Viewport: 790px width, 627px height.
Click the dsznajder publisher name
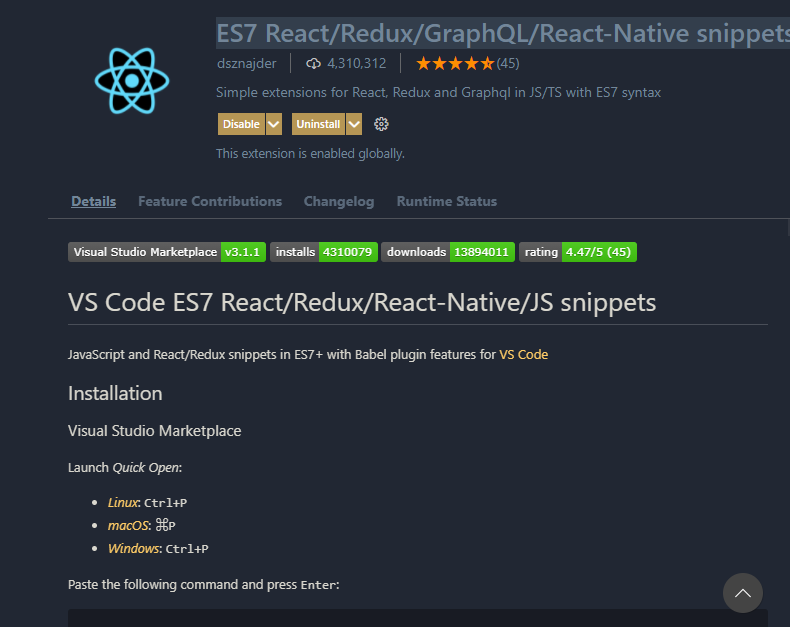click(247, 64)
